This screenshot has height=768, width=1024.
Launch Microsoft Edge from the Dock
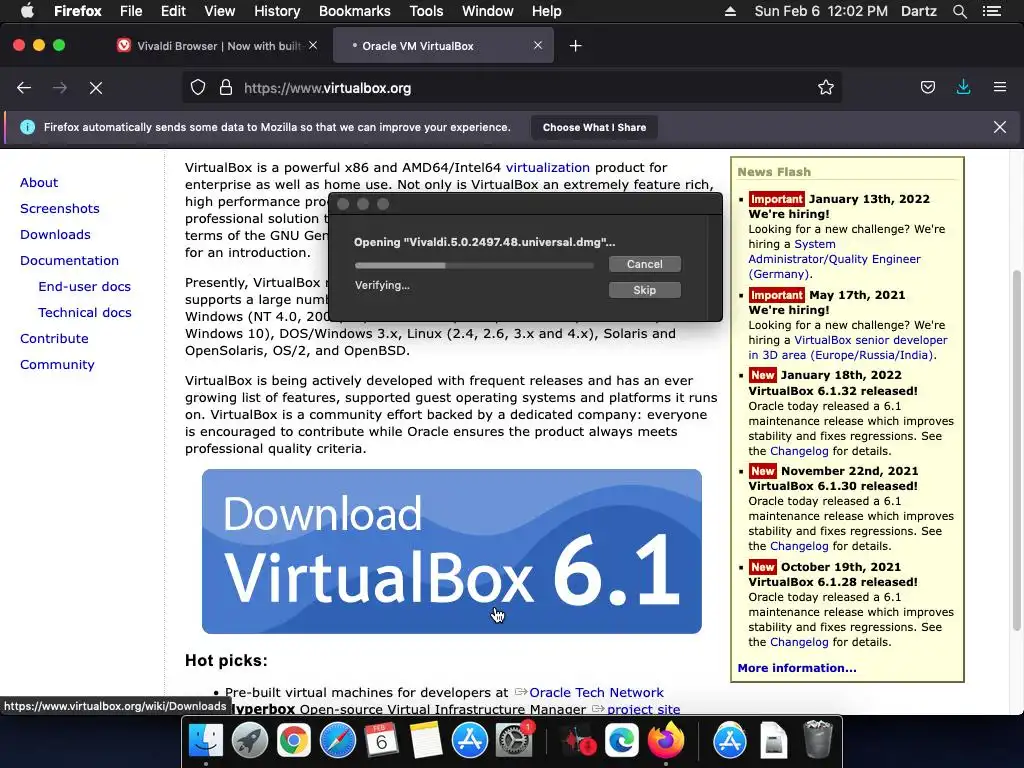(x=621, y=740)
